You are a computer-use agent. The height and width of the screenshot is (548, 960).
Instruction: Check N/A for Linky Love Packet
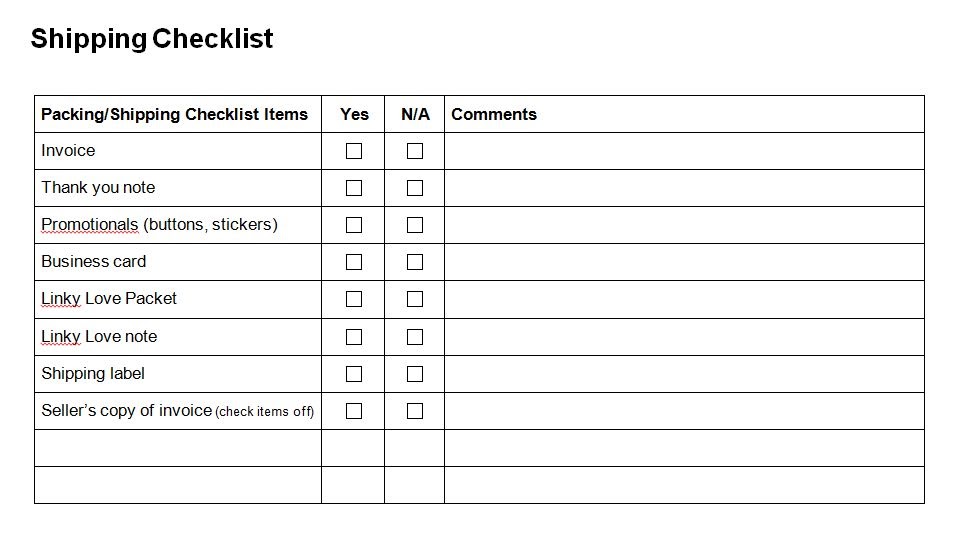pyautogui.click(x=415, y=299)
